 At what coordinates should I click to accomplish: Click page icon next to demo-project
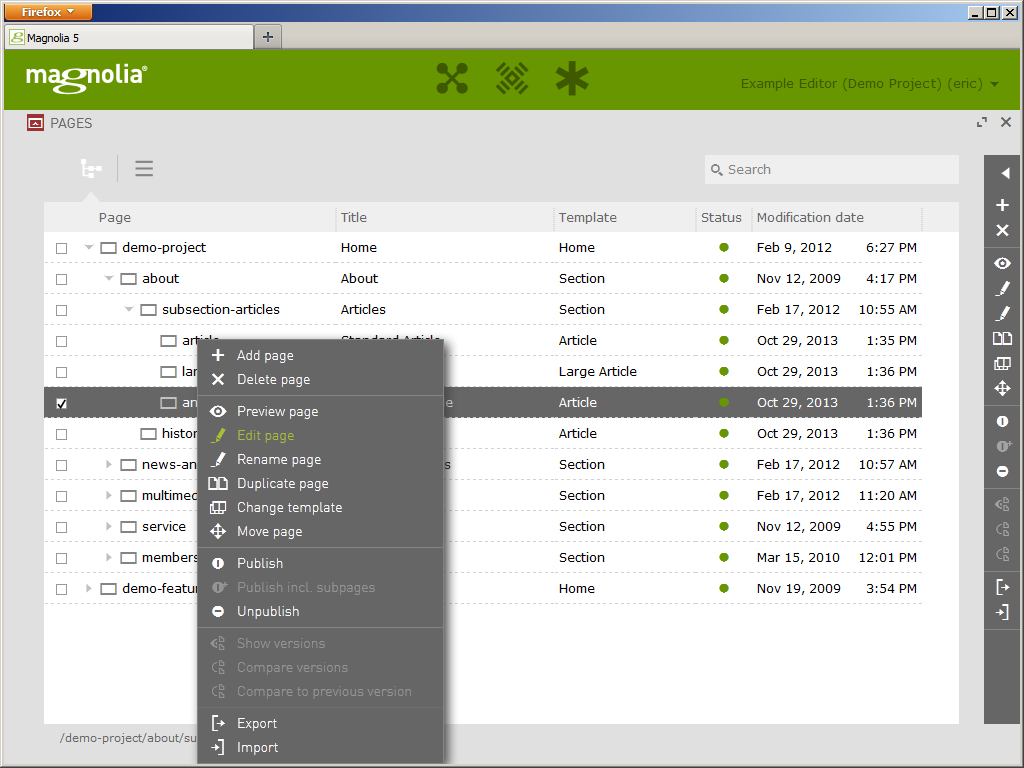coord(108,248)
